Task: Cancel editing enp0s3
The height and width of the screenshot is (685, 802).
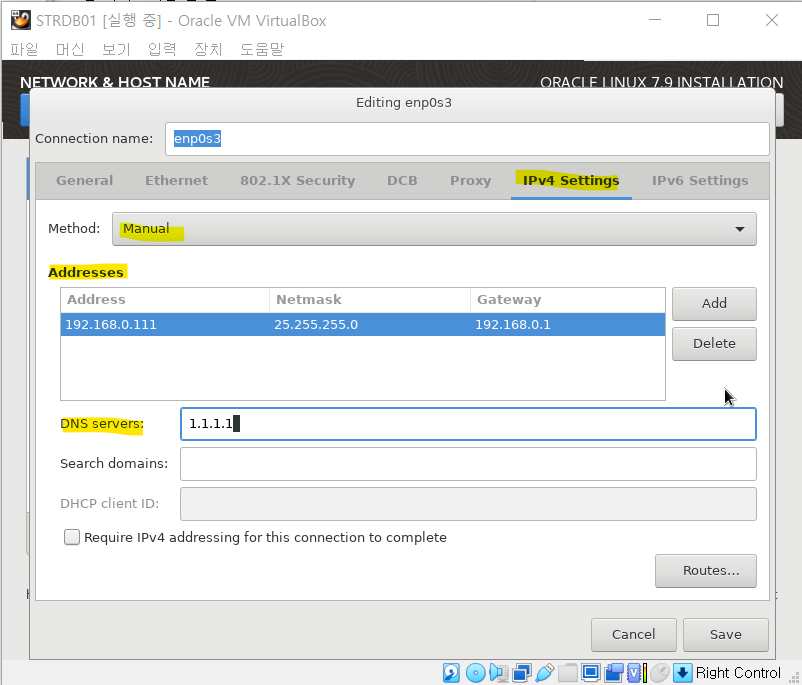Action: coord(634,634)
